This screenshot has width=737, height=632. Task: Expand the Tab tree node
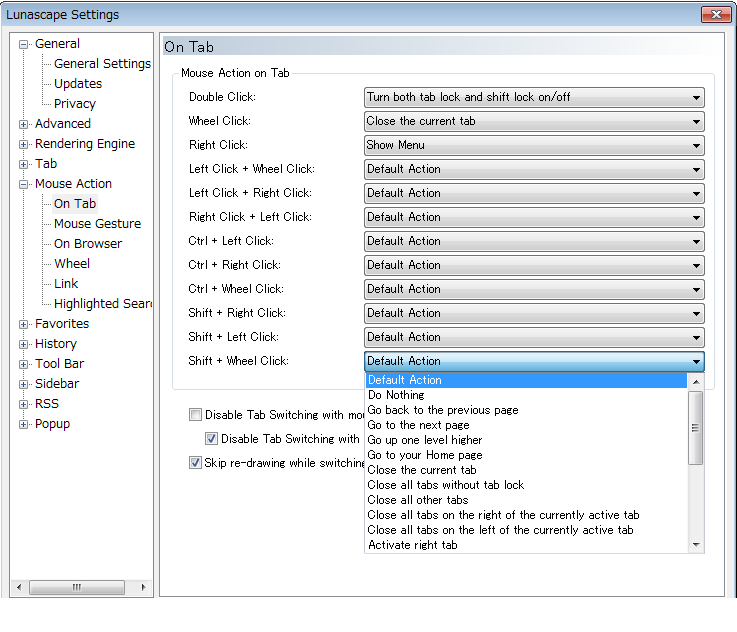coord(23,164)
